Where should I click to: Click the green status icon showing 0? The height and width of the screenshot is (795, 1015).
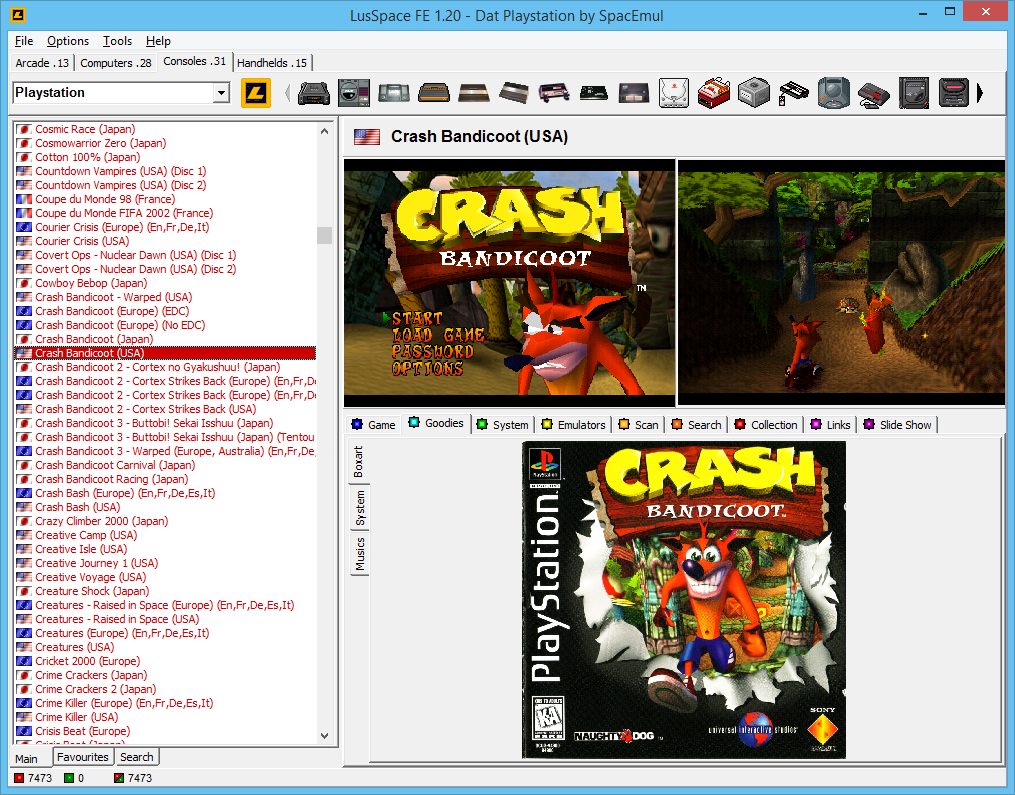click(69, 778)
